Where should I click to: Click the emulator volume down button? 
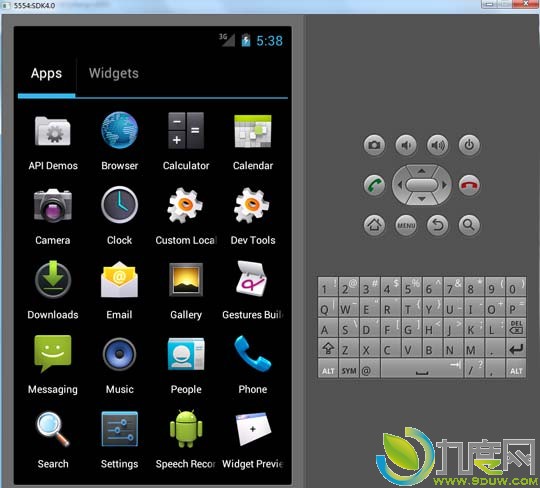(x=406, y=145)
